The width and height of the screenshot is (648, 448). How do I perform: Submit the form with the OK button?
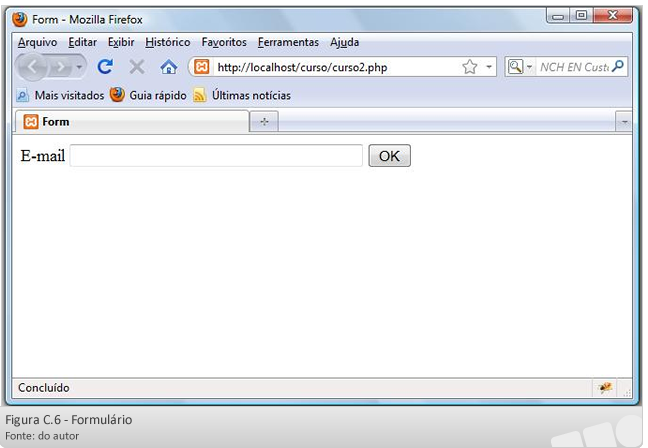point(389,156)
